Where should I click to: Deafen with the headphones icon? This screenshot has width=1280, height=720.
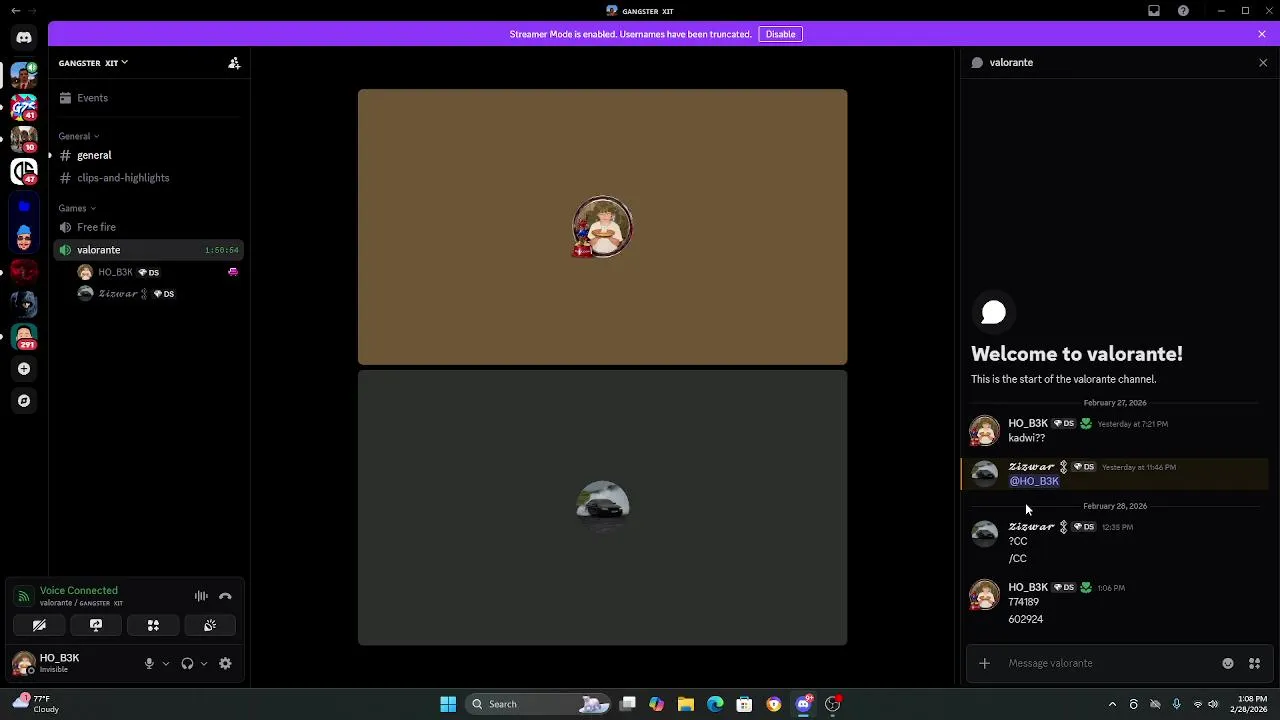pos(187,663)
